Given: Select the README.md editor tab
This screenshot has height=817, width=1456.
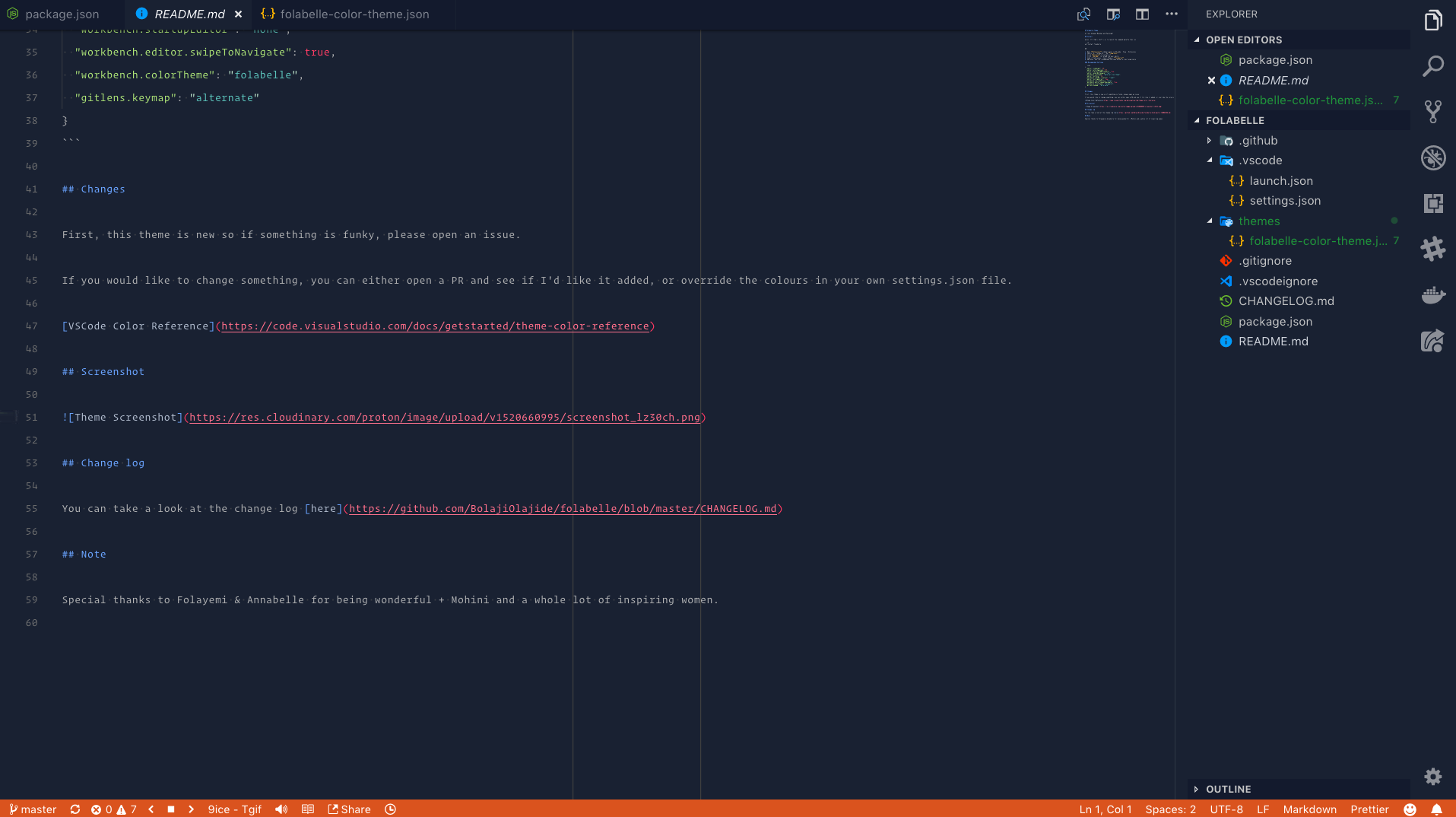Looking at the screenshot, I should (x=189, y=14).
